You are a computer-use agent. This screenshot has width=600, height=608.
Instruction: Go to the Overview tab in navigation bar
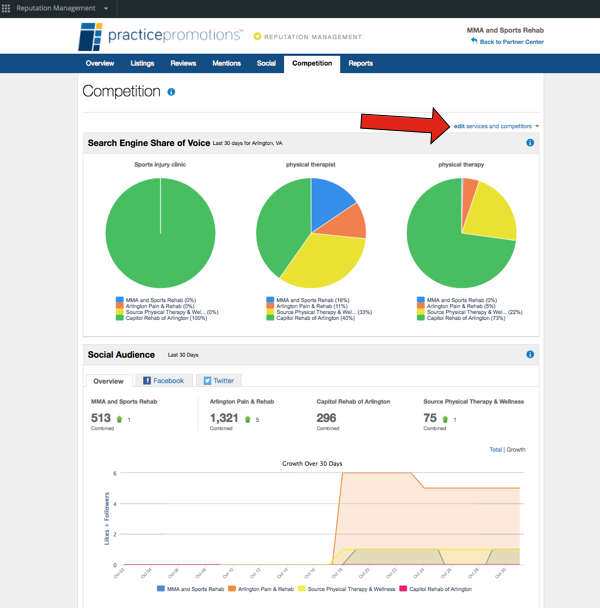(100, 63)
